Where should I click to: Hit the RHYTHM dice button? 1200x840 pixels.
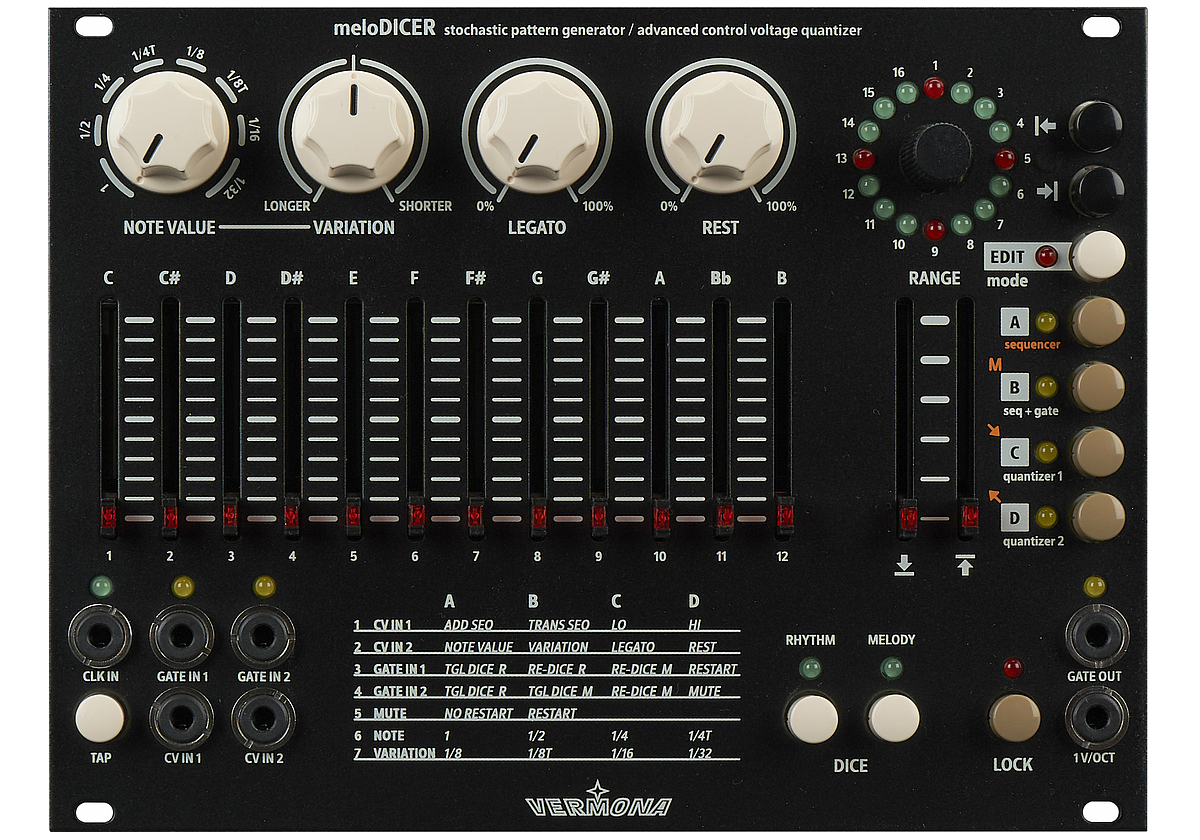(811, 717)
